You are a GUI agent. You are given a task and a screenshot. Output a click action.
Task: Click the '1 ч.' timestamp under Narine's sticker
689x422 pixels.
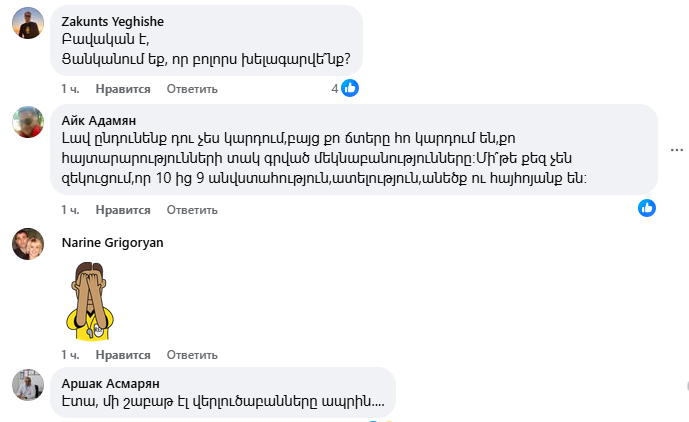pyautogui.click(x=70, y=355)
